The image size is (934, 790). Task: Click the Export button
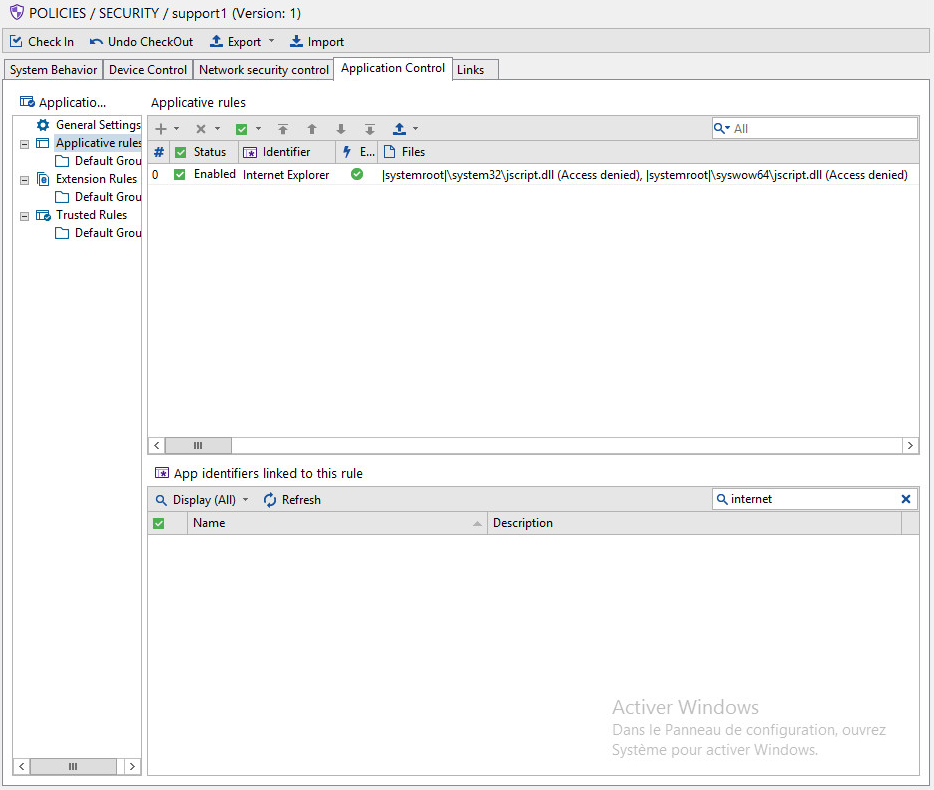tap(236, 42)
